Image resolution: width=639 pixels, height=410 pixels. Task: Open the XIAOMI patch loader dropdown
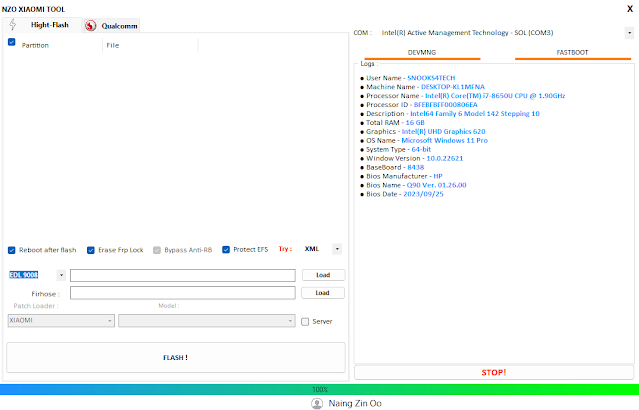(x=61, y=321)
